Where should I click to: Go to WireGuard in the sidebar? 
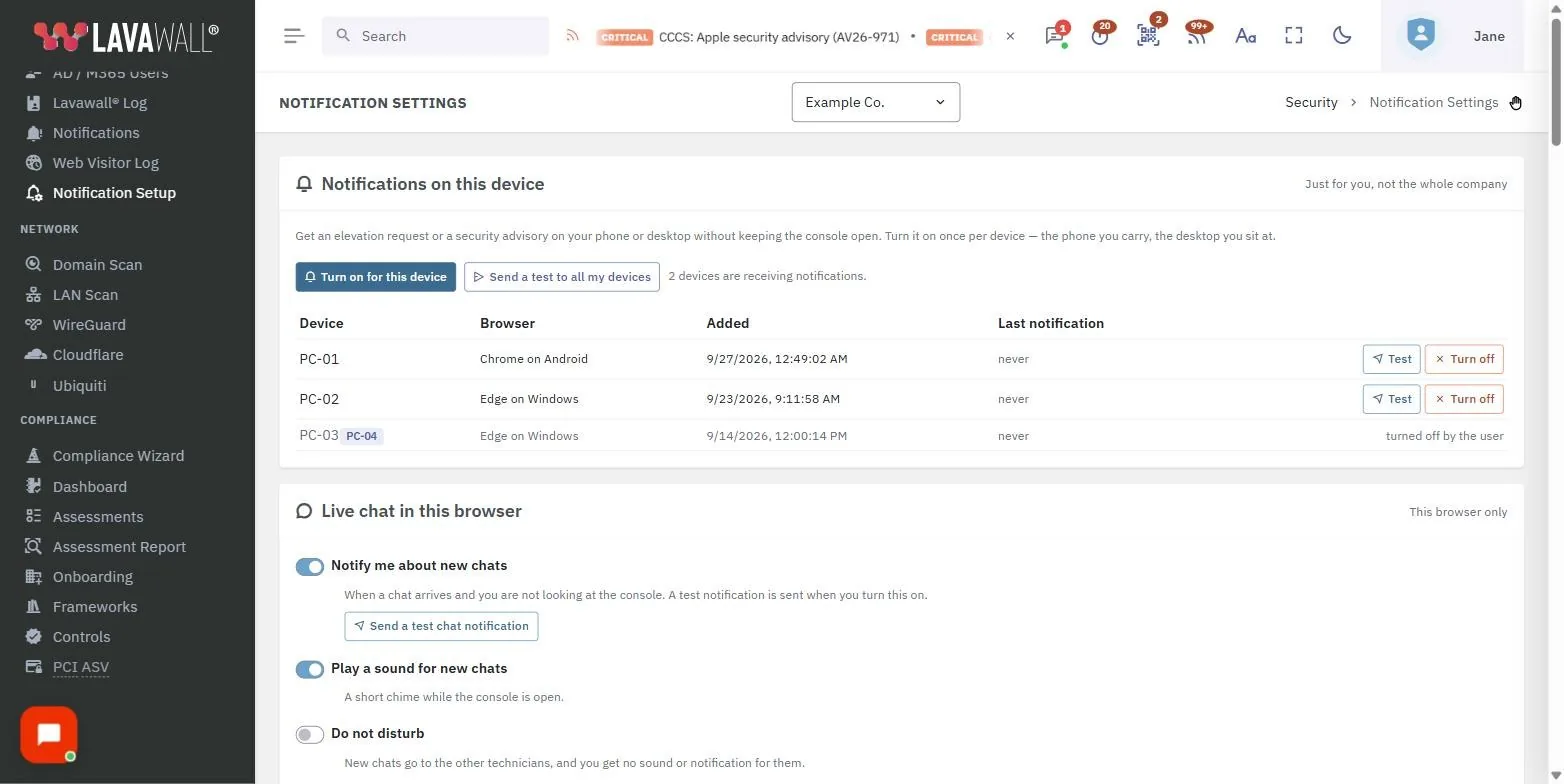tap(89, 325)
